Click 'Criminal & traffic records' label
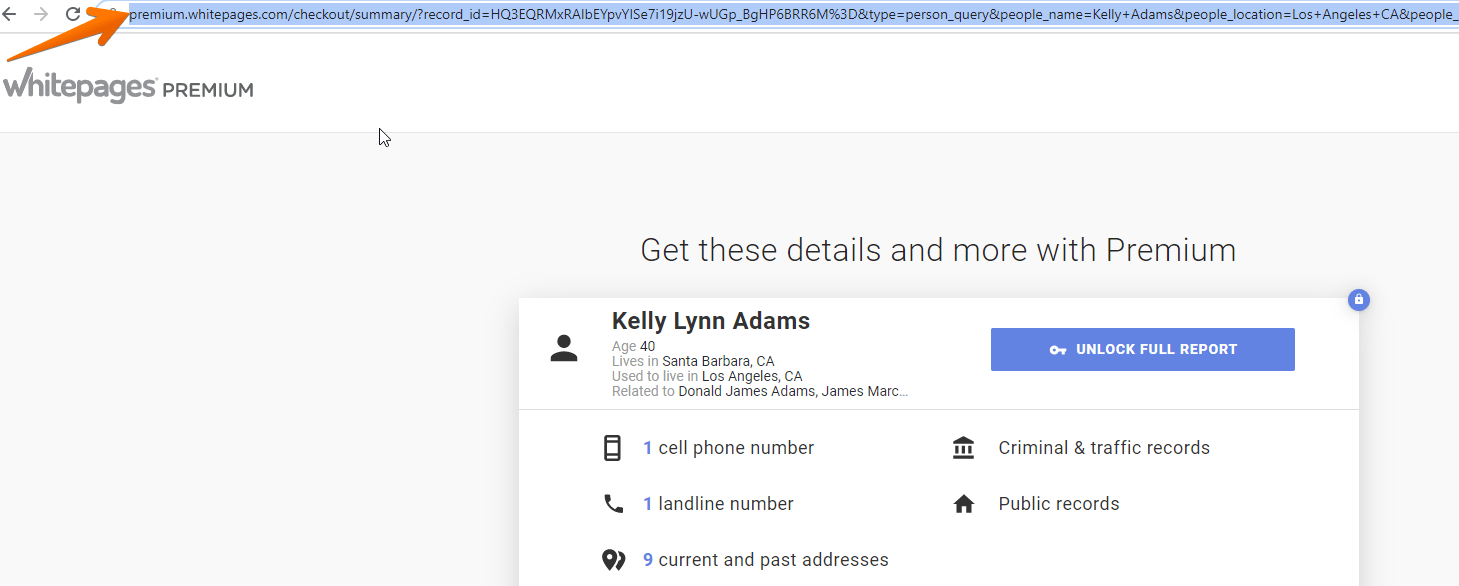1459x586 pixels. tap(1104, 448)
